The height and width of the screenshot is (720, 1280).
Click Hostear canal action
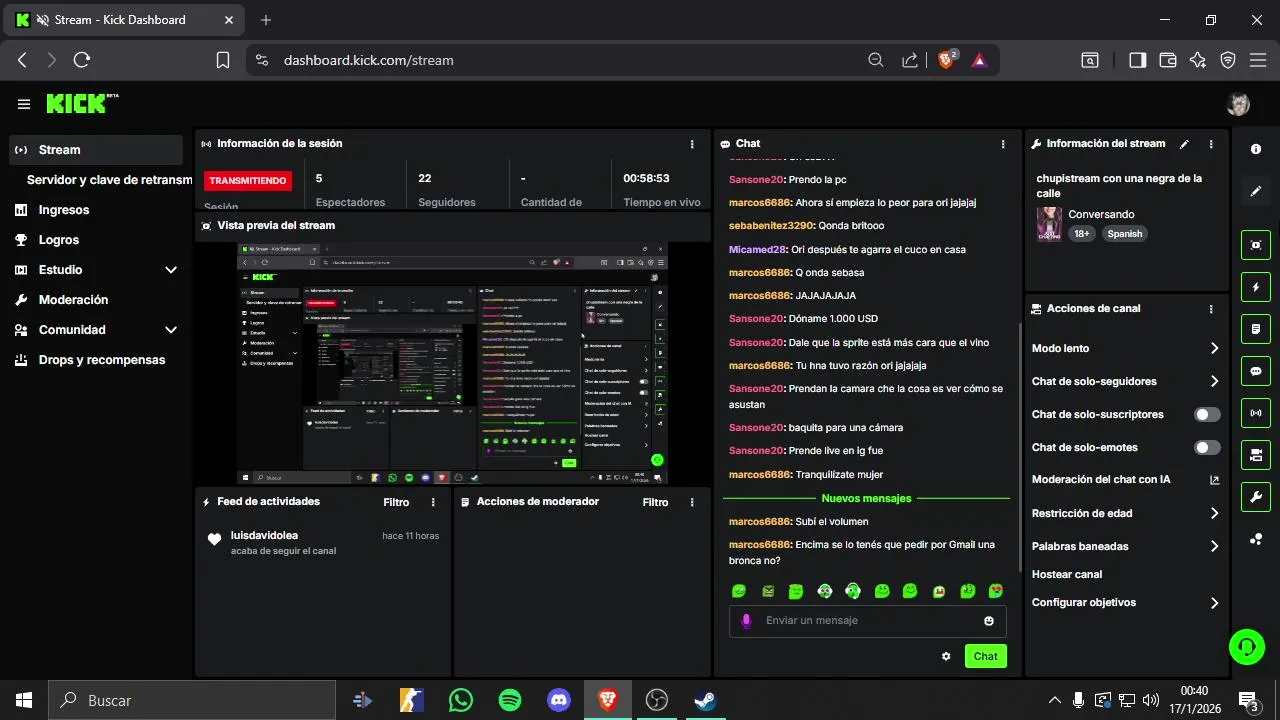[x=1067, y=575]
